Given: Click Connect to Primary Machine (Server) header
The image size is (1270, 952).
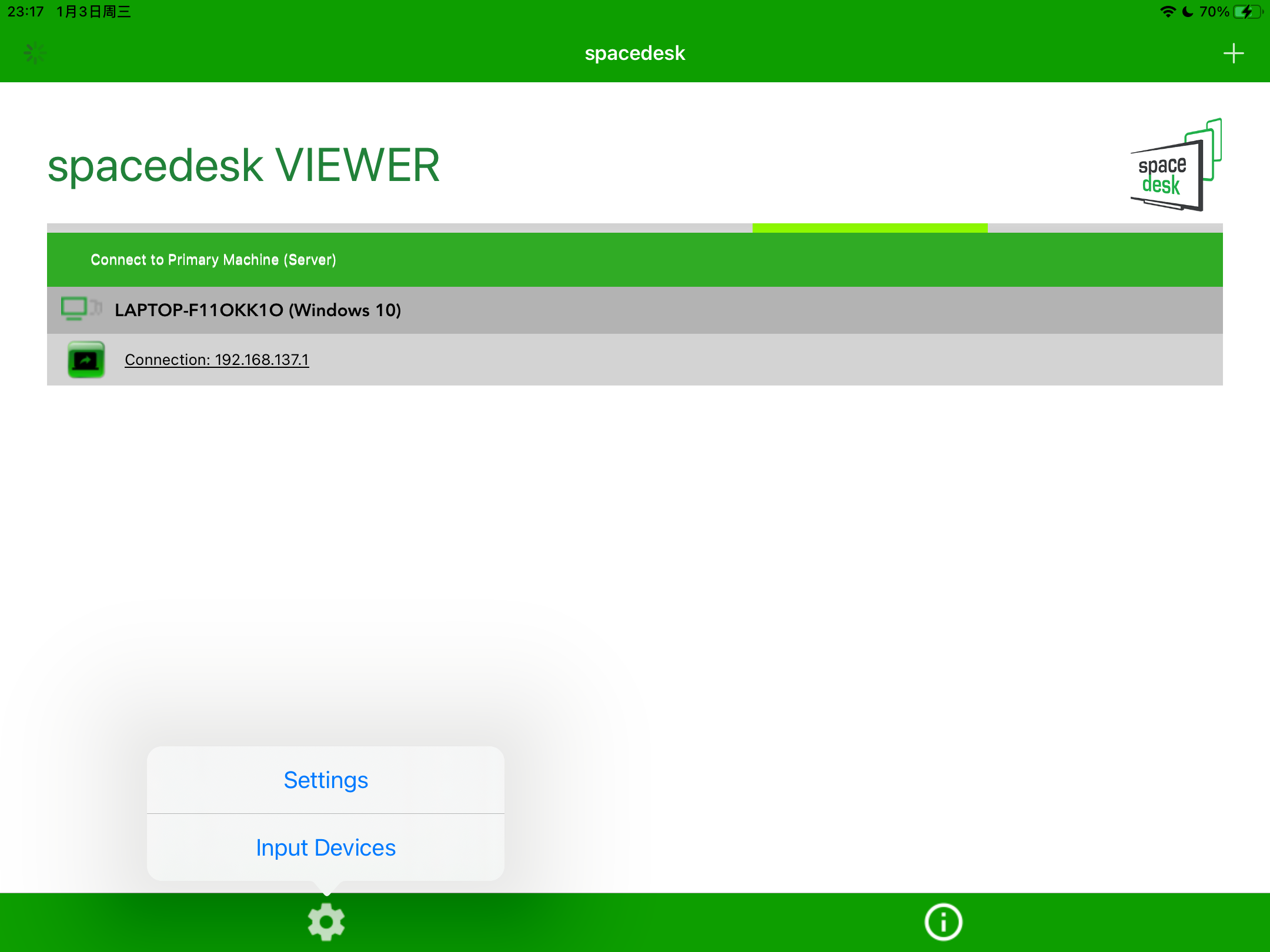Looking at the screenshot, I should click(x=213, y=260).
